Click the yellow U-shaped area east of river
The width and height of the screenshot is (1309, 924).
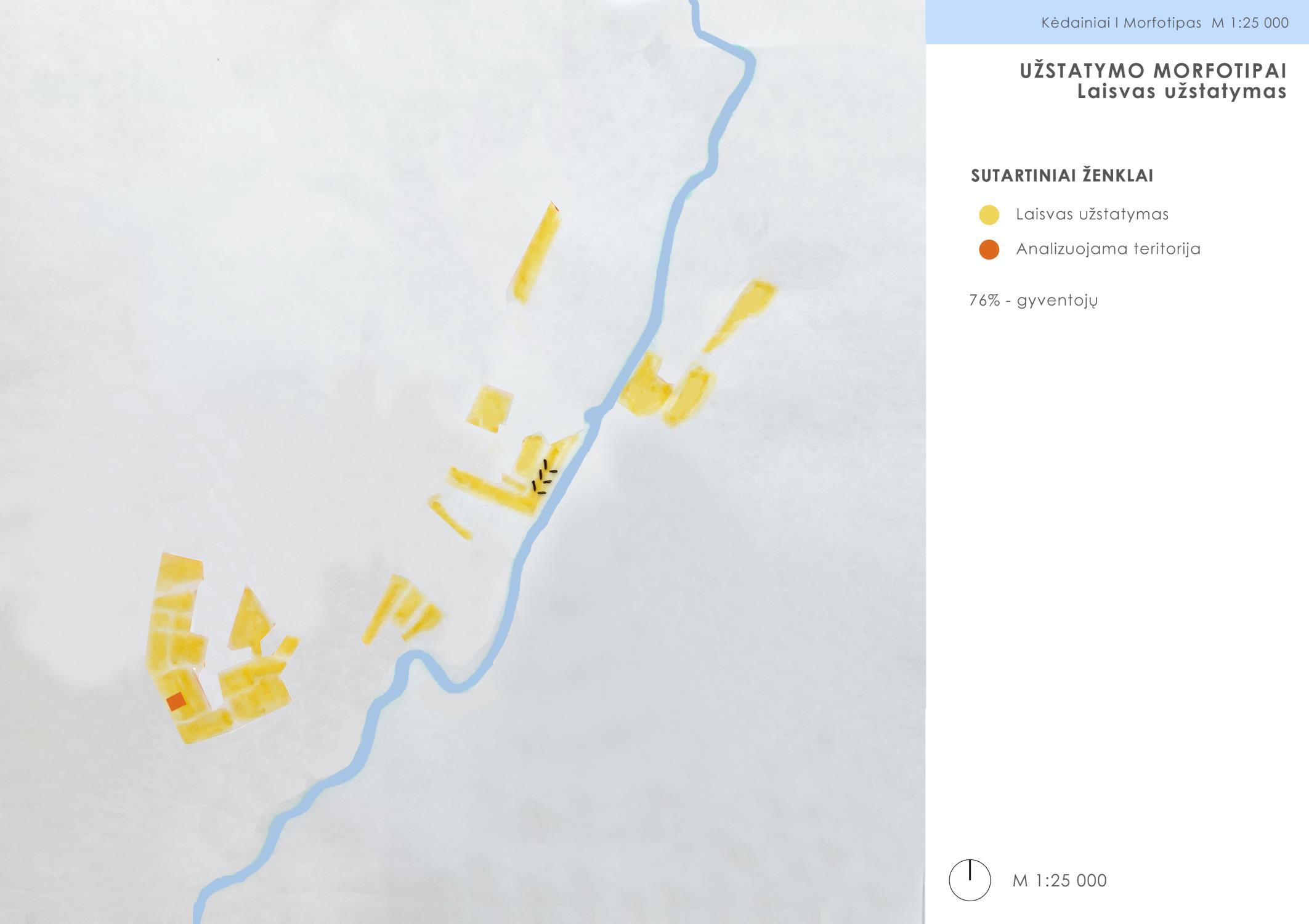[668, 391]
